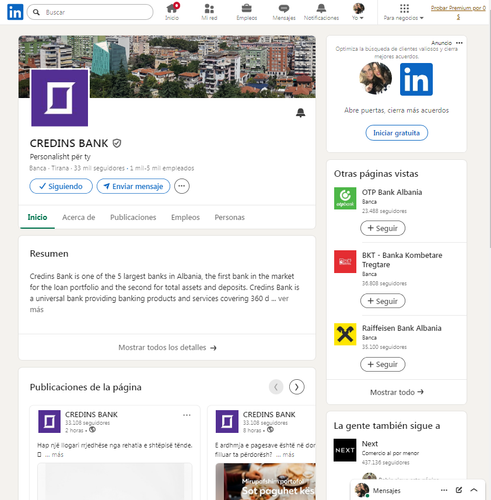Click Enviar mensaje button
Viewport: 491px width, 500px height.
click(x=133, y=186)
